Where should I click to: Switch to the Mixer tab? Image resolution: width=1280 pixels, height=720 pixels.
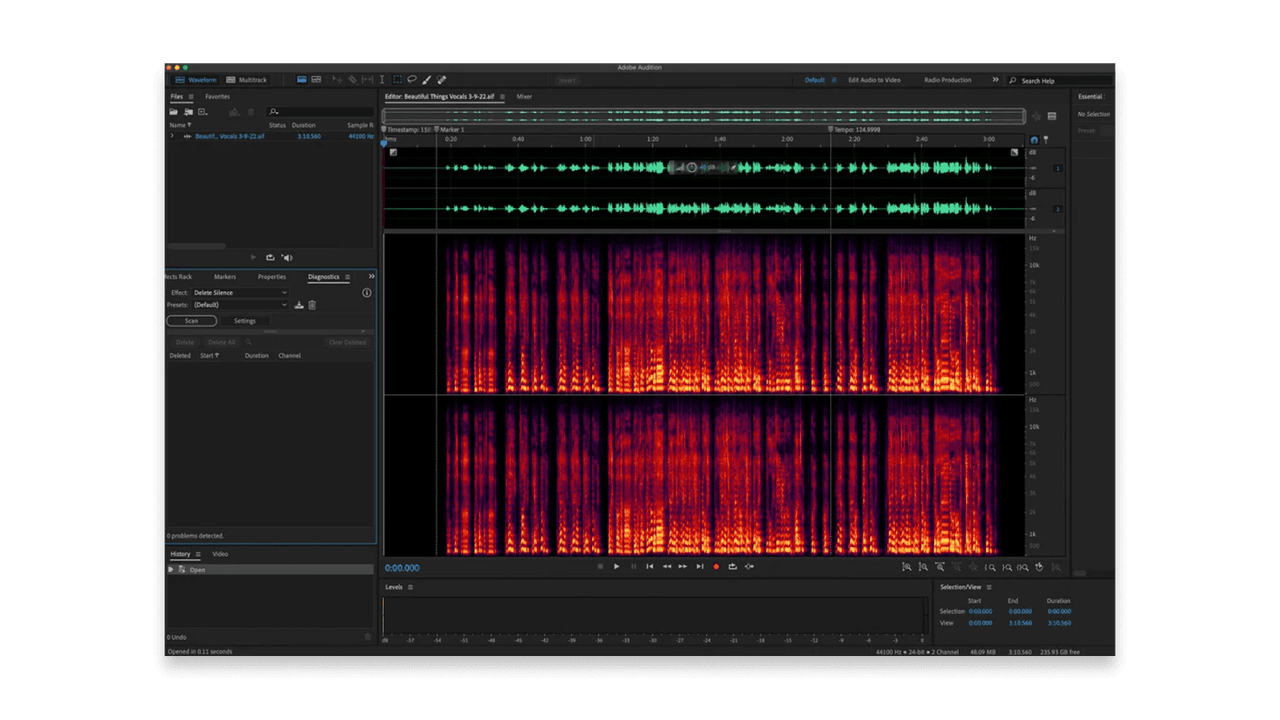coord(524,96)
